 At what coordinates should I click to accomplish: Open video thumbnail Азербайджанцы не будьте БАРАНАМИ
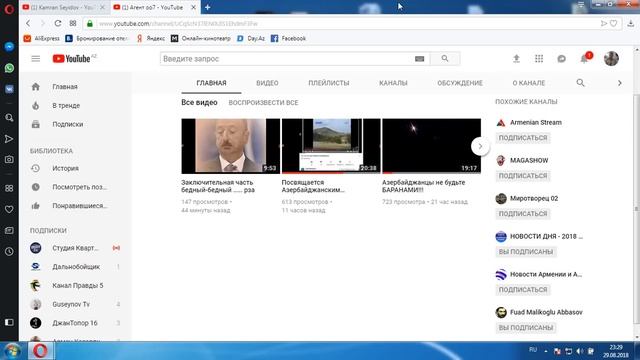pos(431,146)
